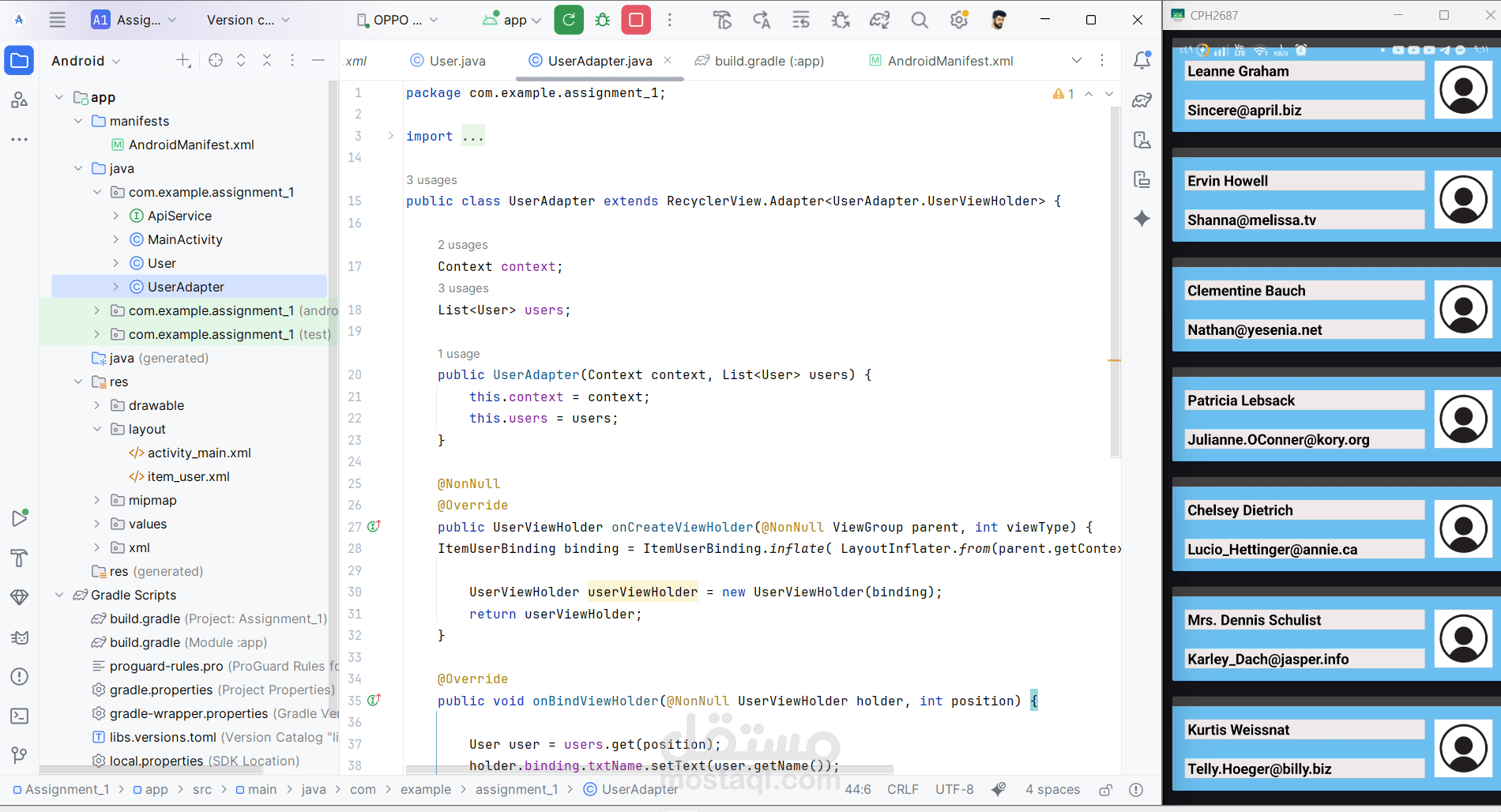Open editor tab options menu
This screenshot has height=812, width=1501.
(x=1102, y=61)
